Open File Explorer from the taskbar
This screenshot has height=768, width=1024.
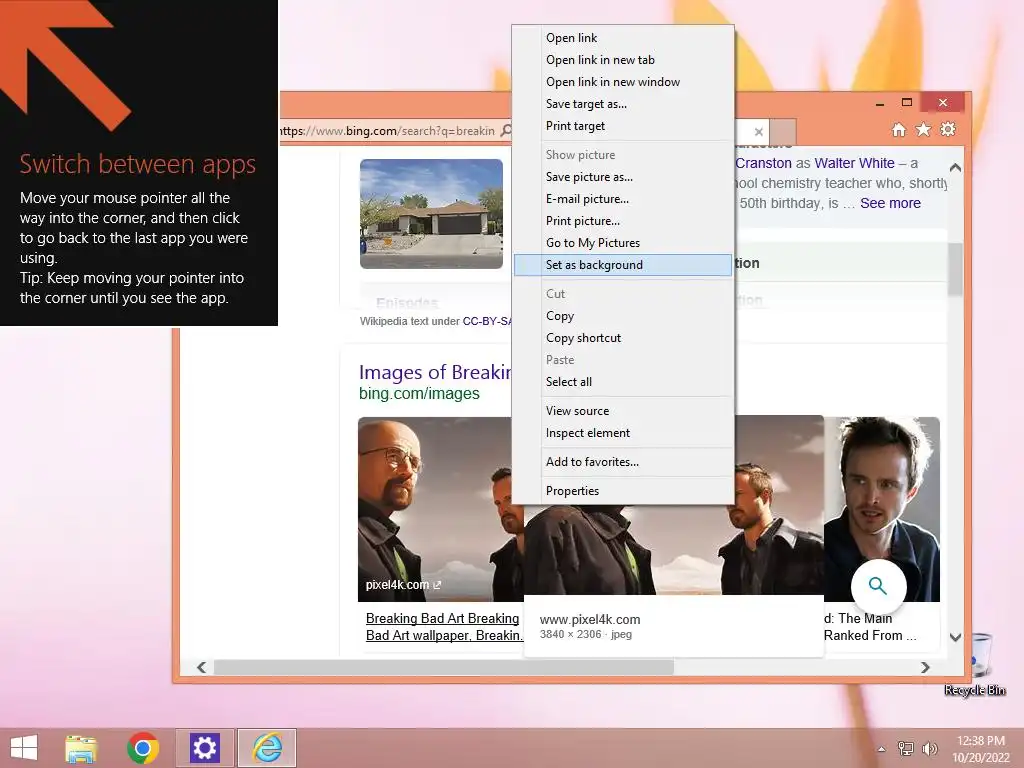[81, 748]
